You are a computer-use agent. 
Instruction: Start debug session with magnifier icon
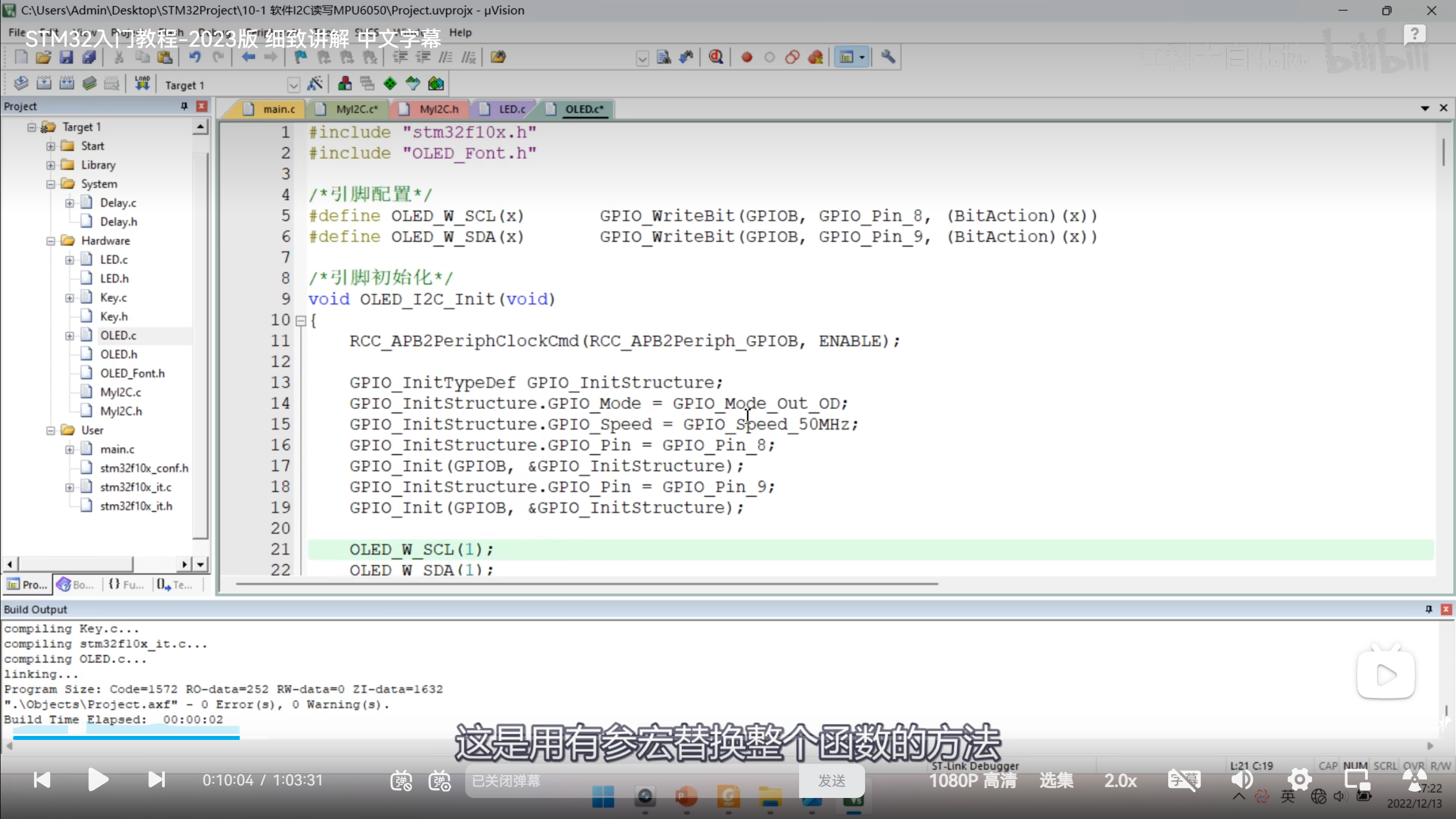click(x=716, y=57)
